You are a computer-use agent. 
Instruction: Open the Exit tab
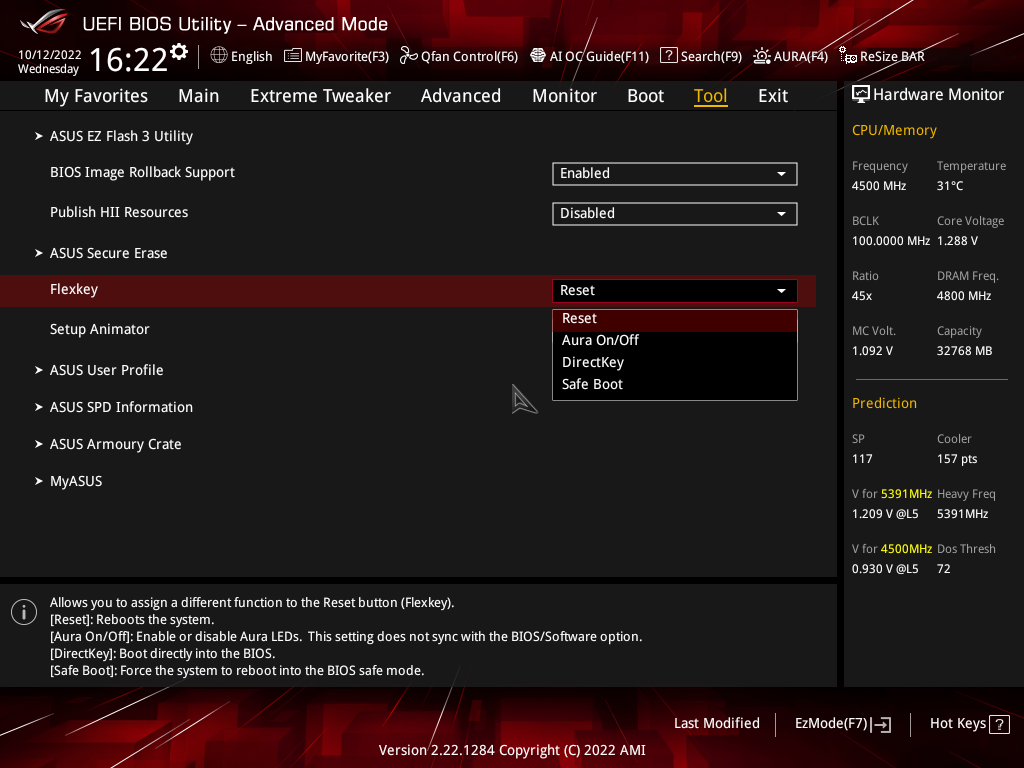tap(773, 96)
